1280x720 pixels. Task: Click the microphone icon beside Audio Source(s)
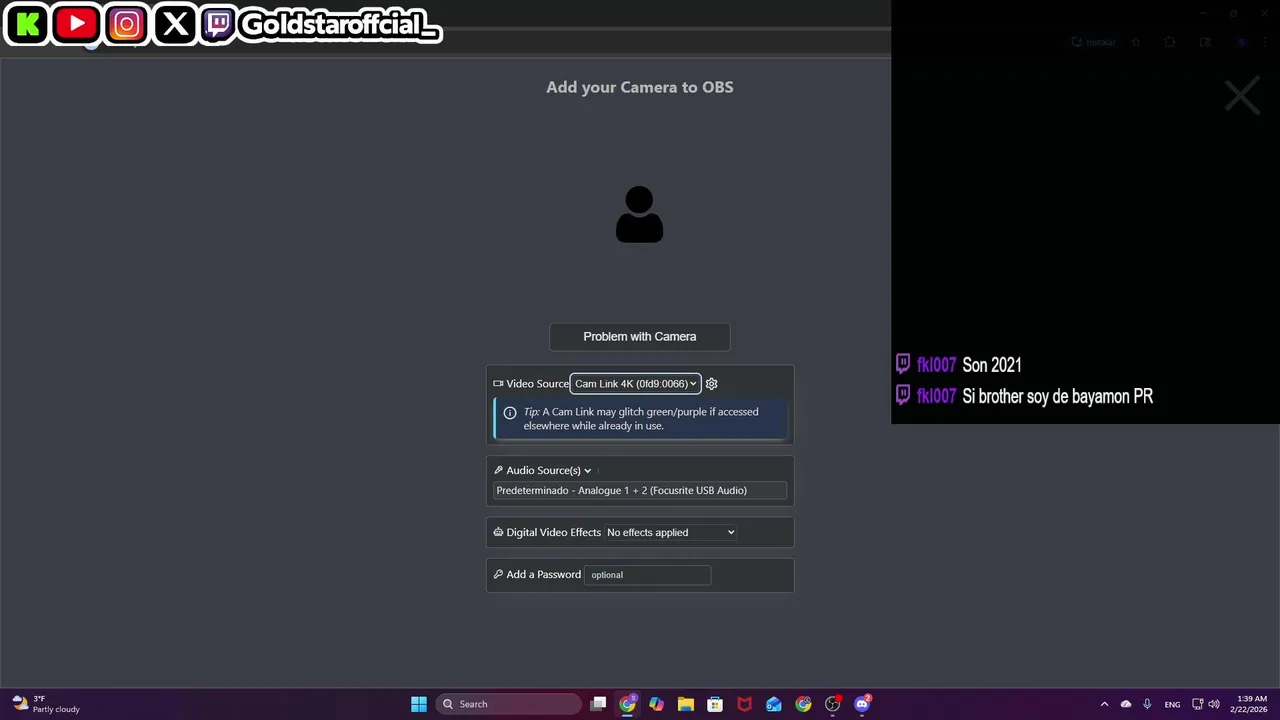(x=498, y=470)
